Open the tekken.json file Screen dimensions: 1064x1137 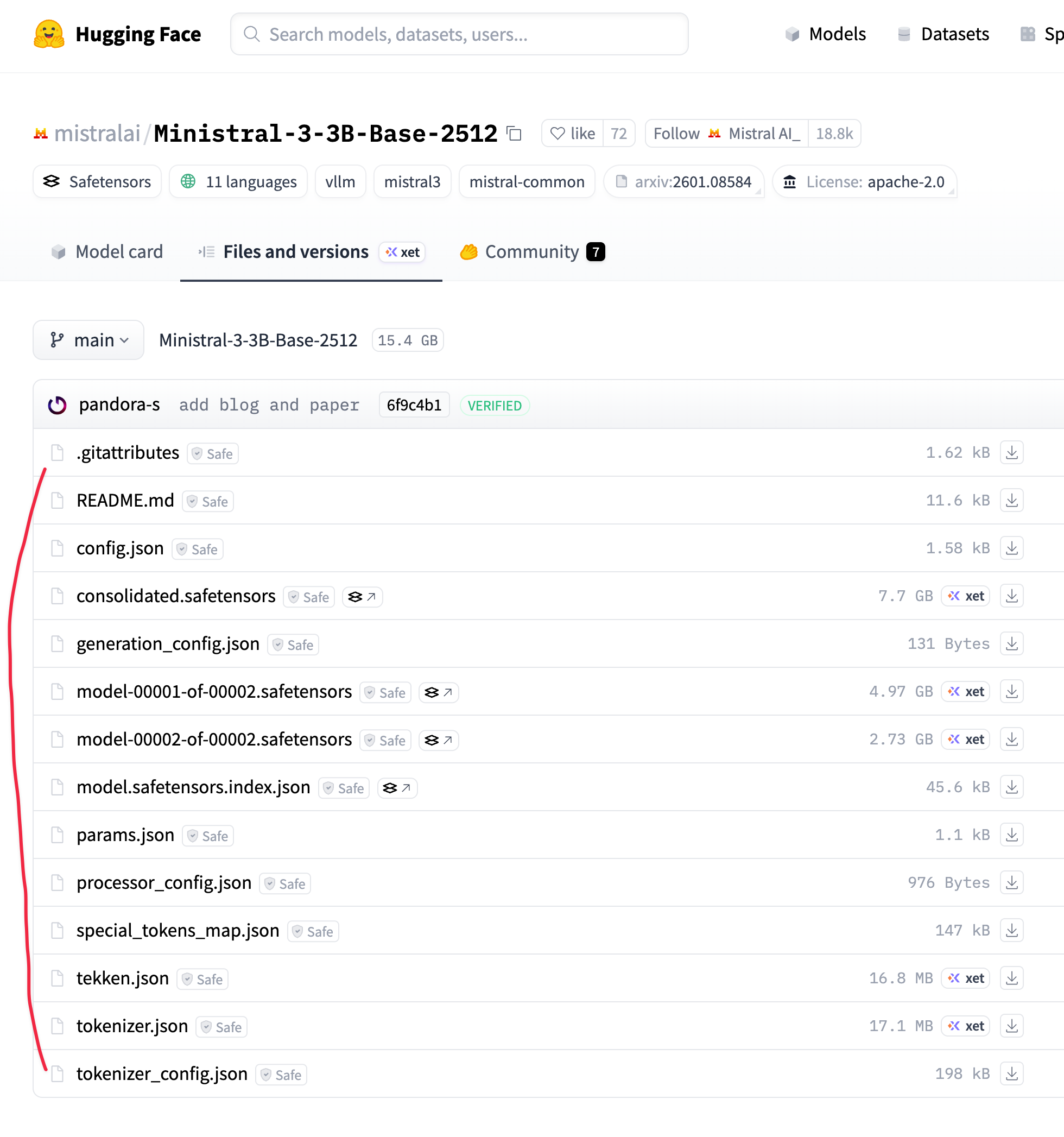point(123,978)
